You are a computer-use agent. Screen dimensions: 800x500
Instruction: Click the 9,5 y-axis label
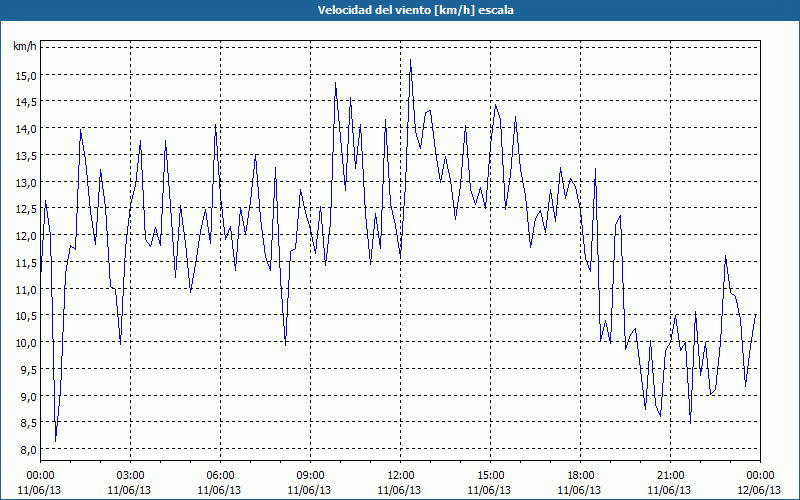click(x=29, y=369)
